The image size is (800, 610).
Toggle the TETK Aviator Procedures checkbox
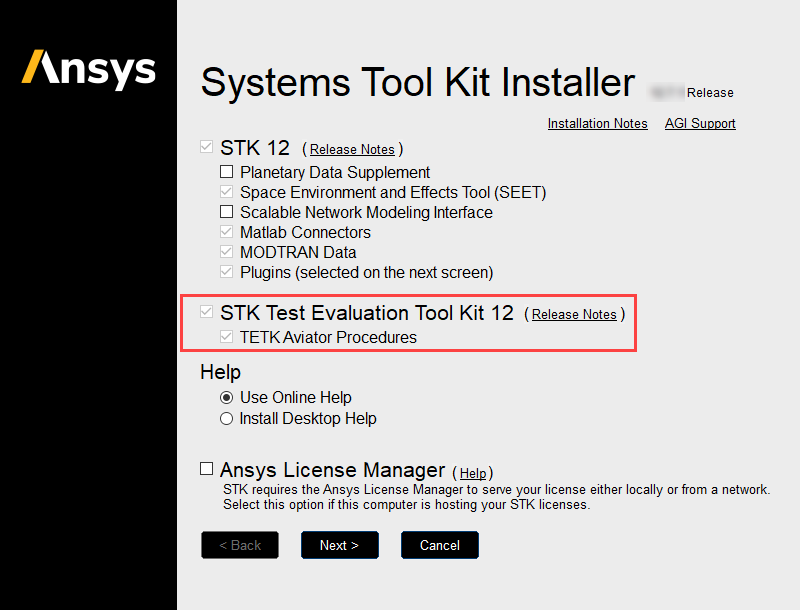pos(227,337)
